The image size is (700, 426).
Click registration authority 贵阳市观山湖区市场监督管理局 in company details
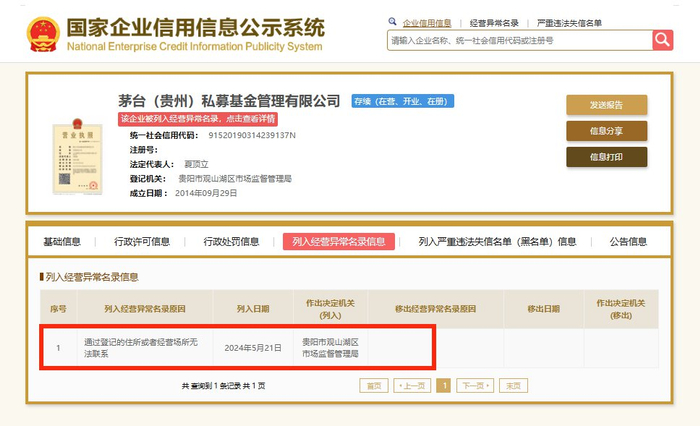[235, 179]
